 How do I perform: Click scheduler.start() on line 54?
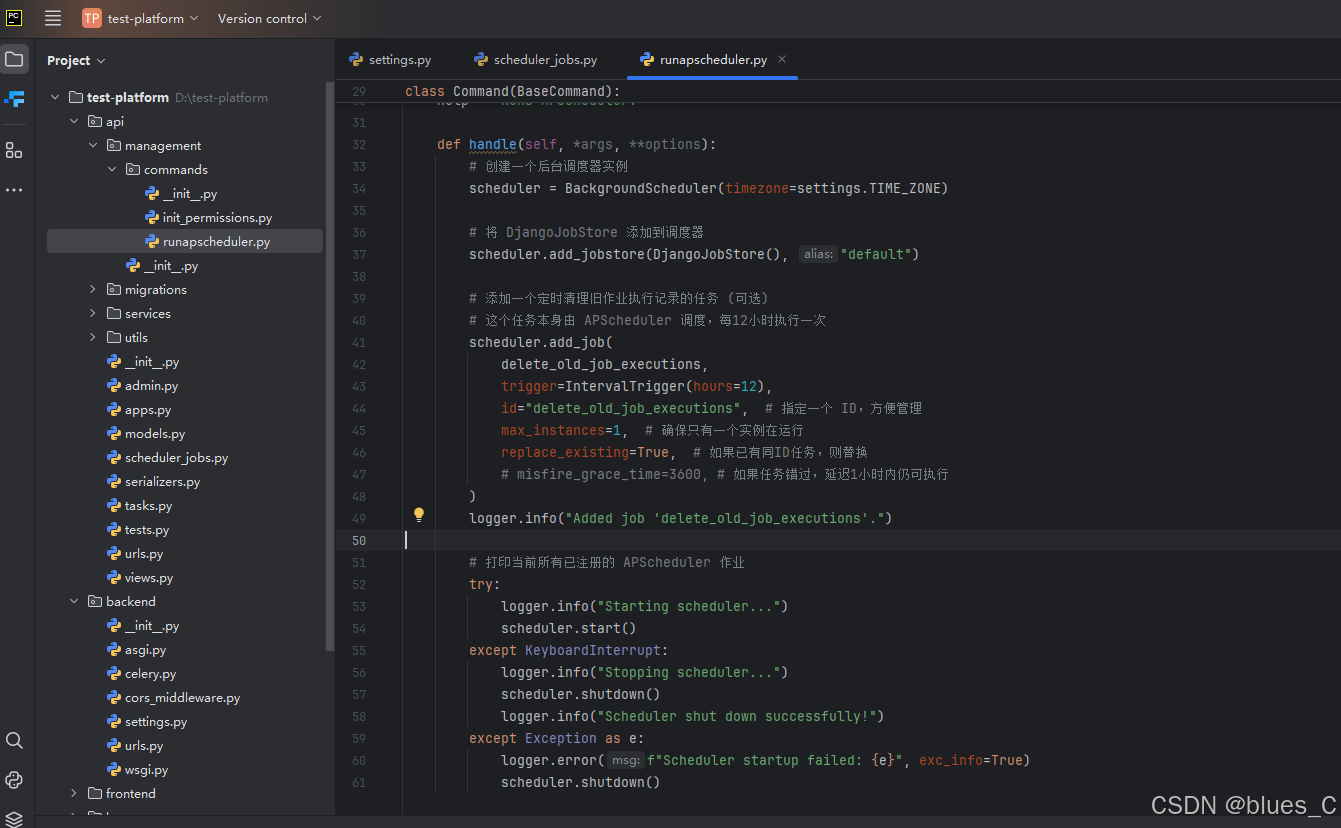click(x=569, y=628)
